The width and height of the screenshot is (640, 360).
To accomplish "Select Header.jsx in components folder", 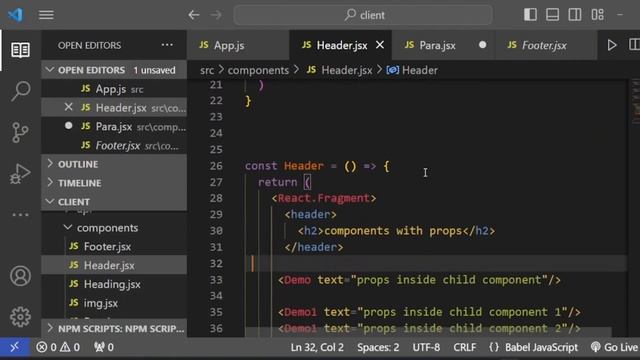I will coord(114,265).
